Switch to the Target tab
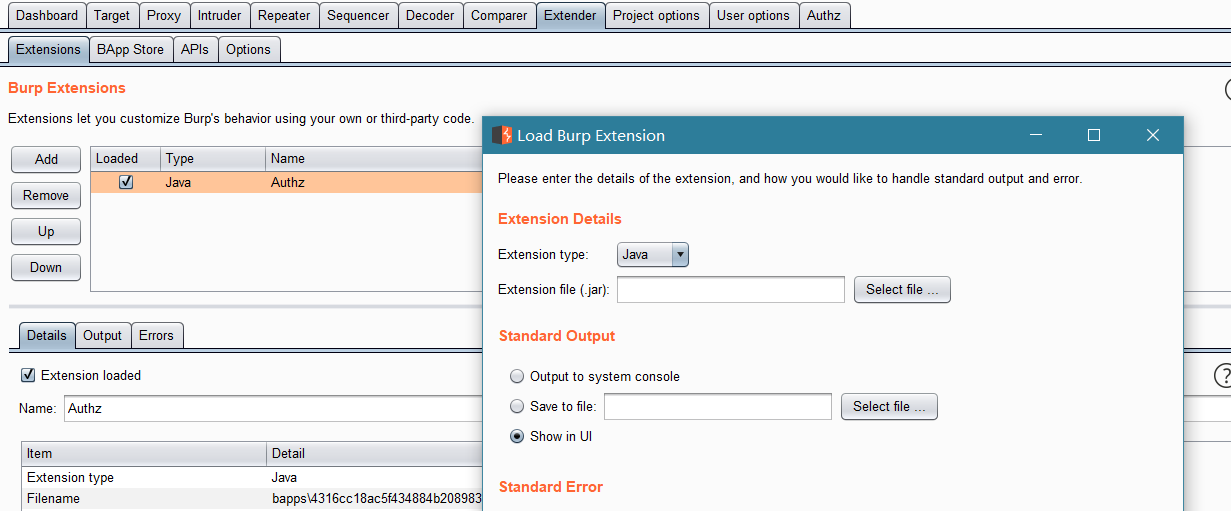Image resolution: width=1231 pixels, height=511 pixels. pyautogui.click(x=112, y=15)
